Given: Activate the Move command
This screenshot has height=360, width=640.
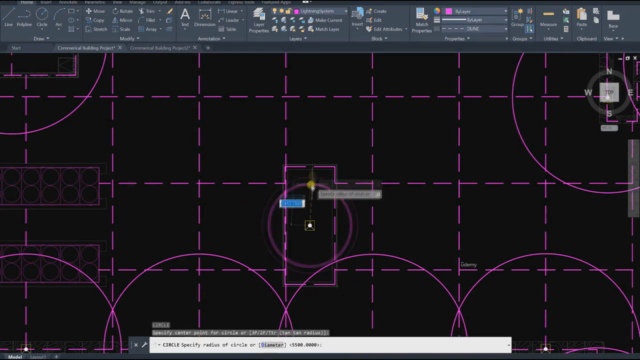Looking at the screenshot, I should coord(95,11).
